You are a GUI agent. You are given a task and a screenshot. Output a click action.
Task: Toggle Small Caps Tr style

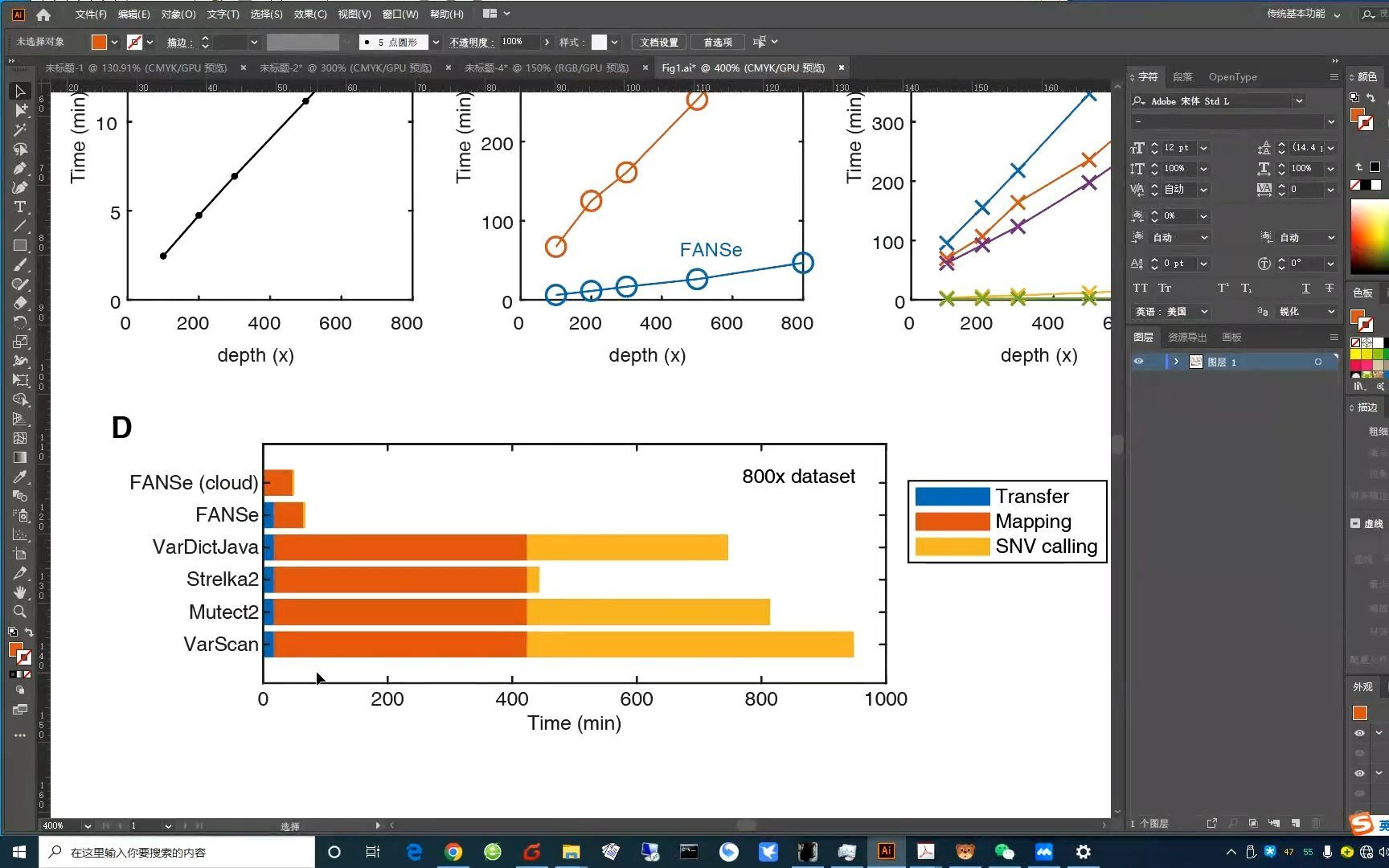(x=1165, y=288)
